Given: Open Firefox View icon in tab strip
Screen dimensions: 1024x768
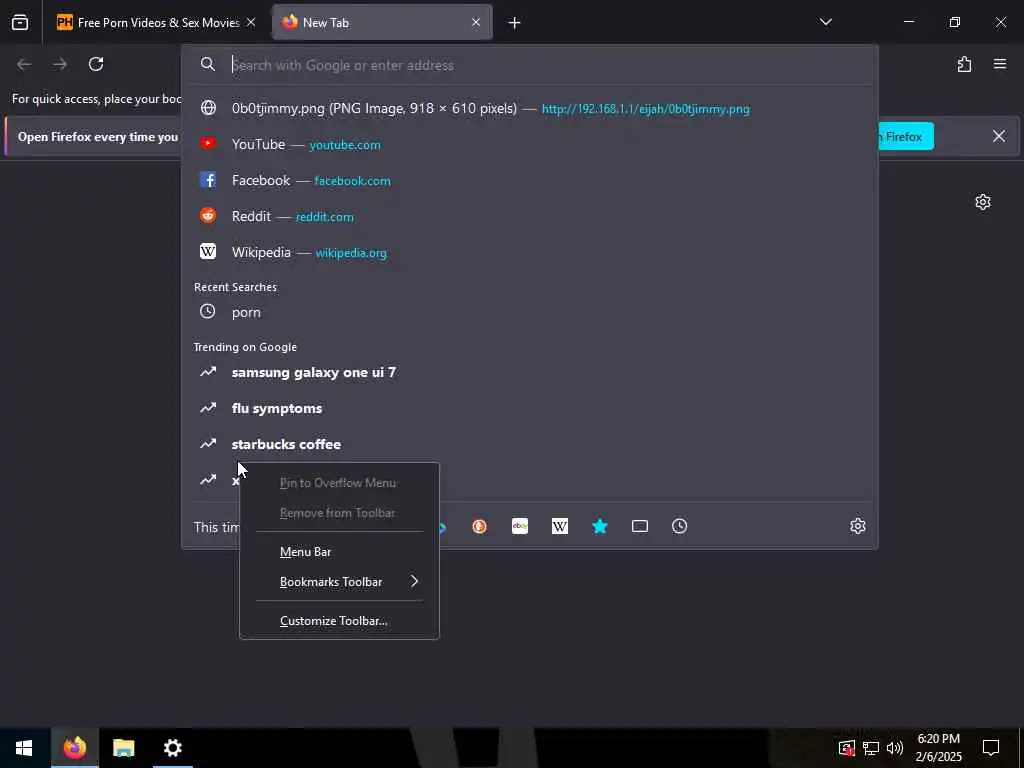Looking at the screenshot, I should coord(20,23).
